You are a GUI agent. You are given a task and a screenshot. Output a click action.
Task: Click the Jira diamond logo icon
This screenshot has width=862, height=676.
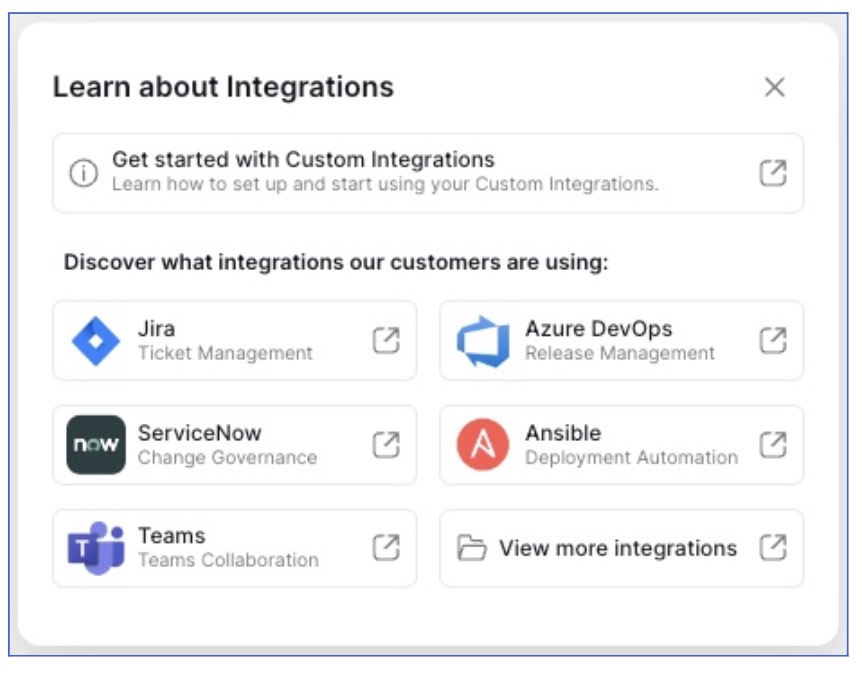tap(96, 341)
